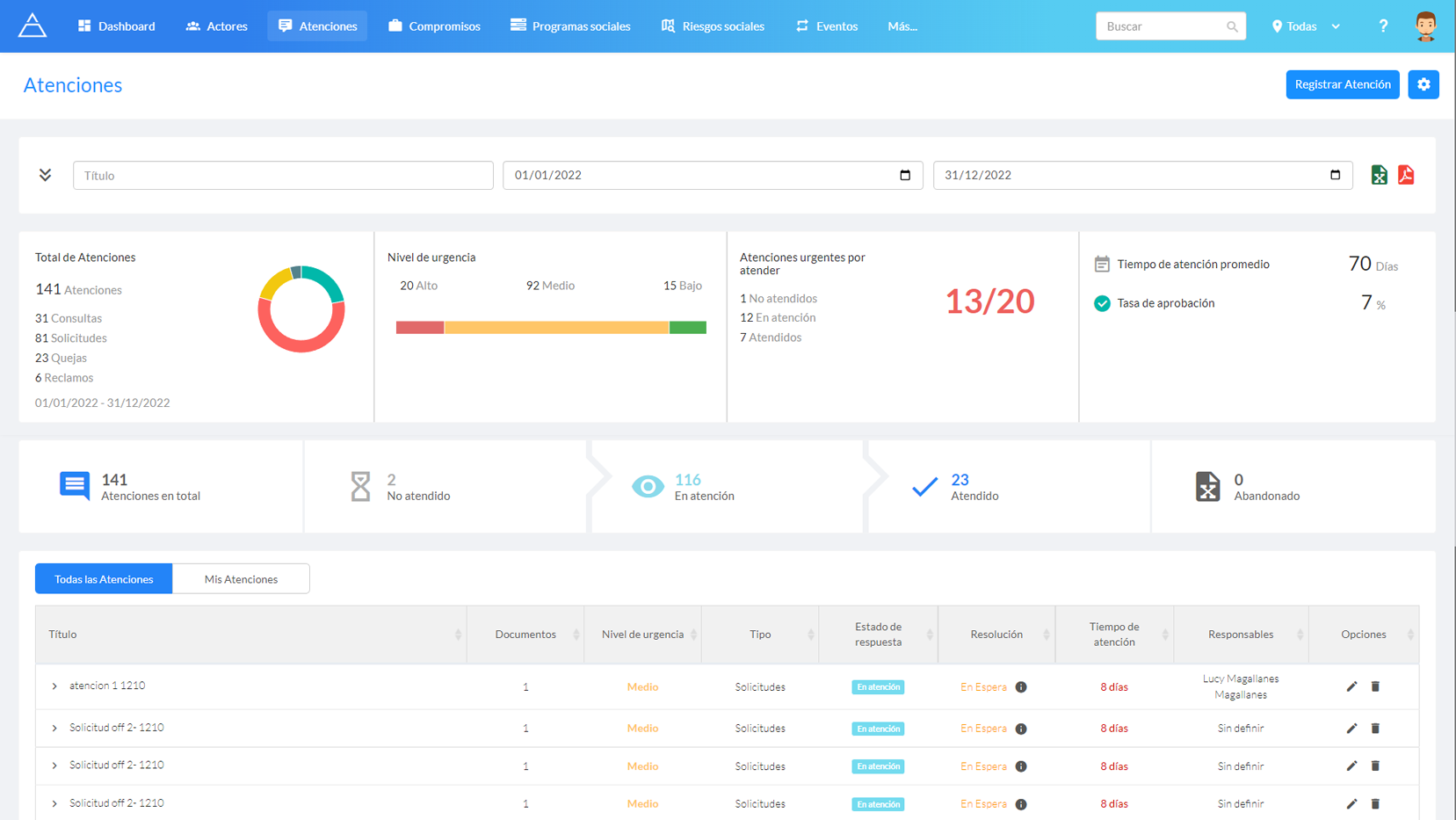This screenshot has width=1456, height=820.
Task: Open the user avatar profile menu
Action: pos(1425,26)
